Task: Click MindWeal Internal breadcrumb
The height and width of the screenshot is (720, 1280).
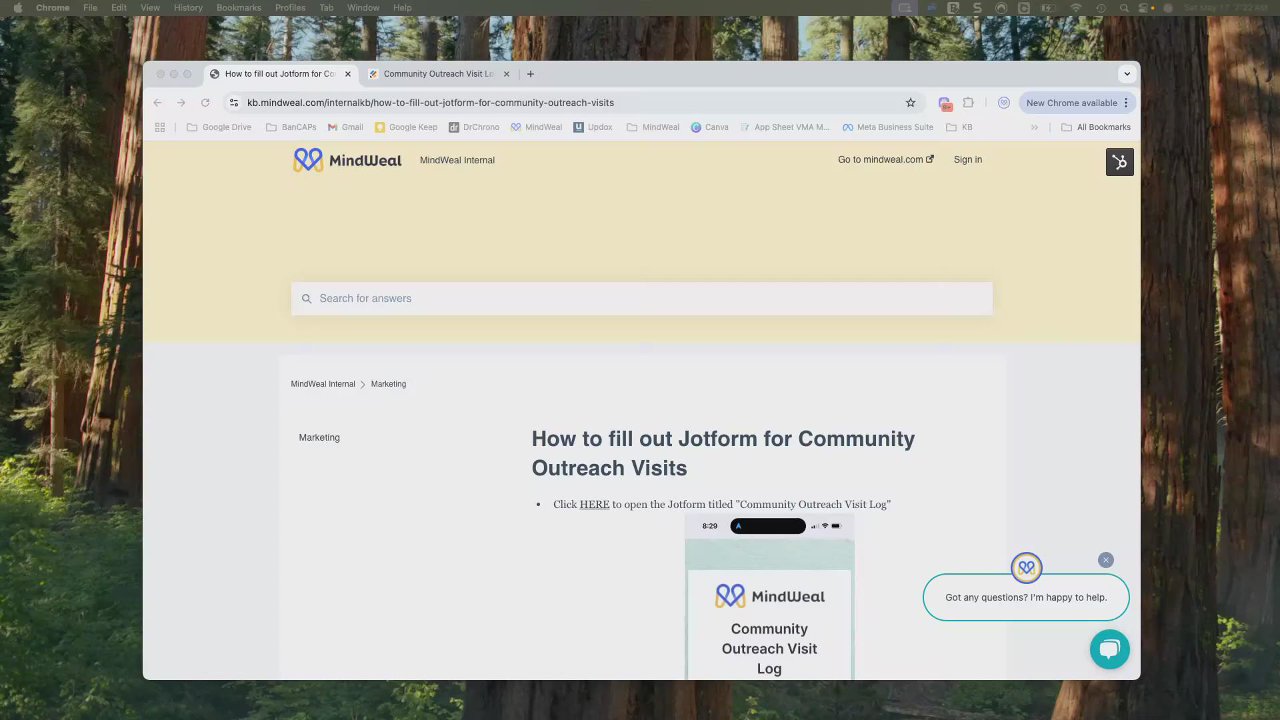Action: pyautogui.click(x=323, y=384)
